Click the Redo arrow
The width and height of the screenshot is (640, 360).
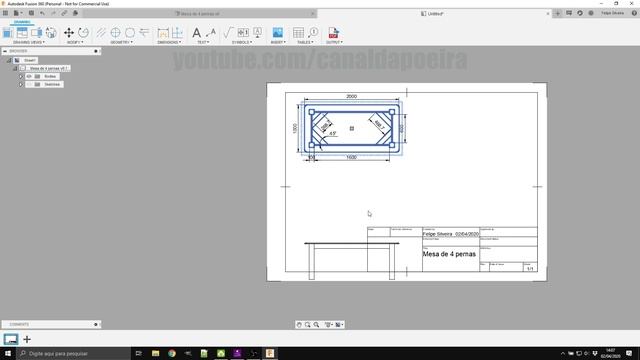pos(53,13)
